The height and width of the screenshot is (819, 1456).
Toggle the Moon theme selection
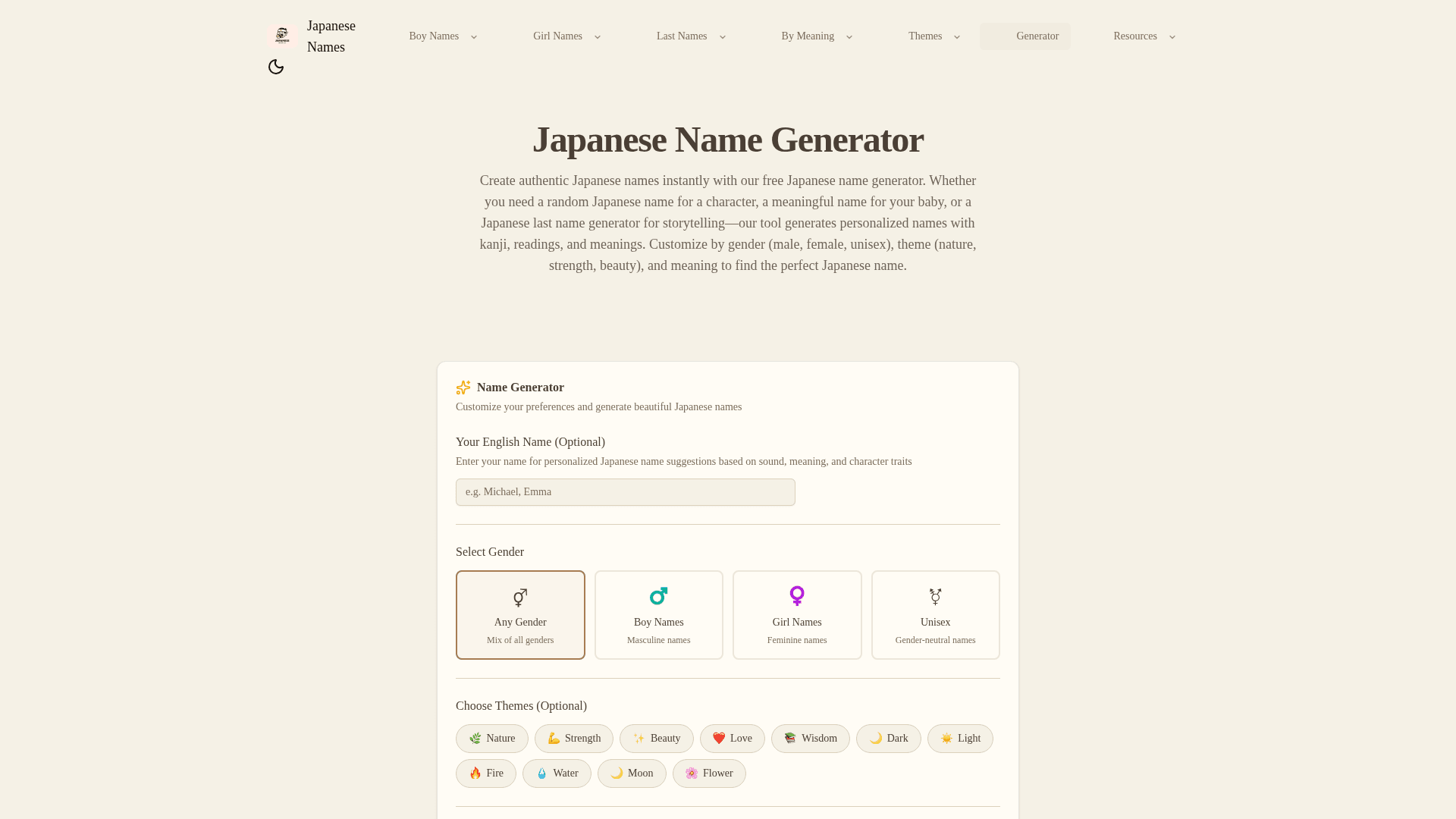pos(632,773)
